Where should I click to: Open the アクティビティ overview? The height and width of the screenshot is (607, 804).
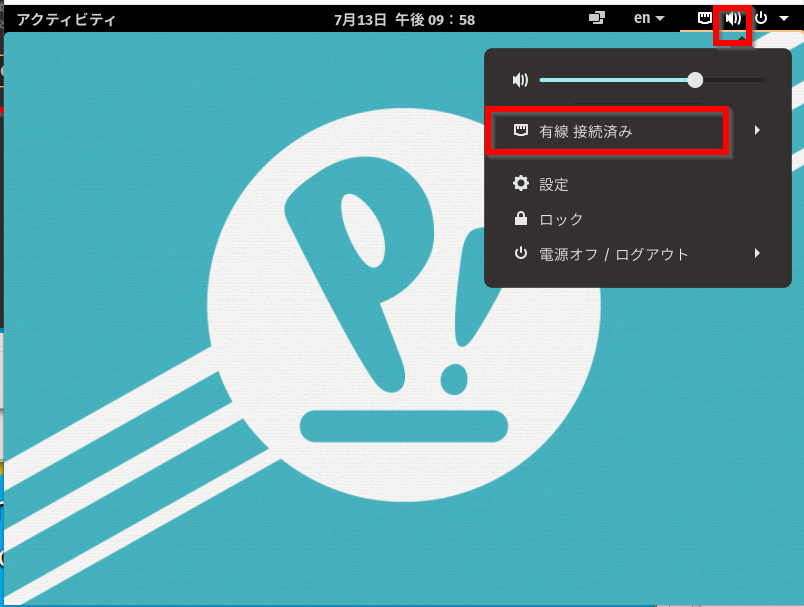coord(66,19)
